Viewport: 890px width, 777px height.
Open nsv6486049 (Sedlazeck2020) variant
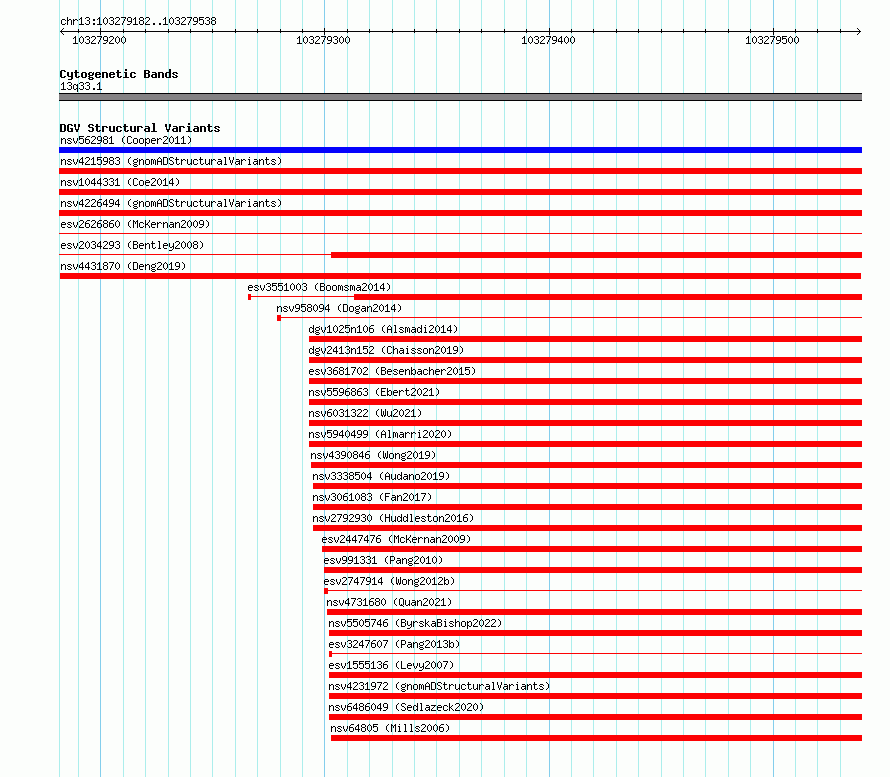[x=406, y=707]
